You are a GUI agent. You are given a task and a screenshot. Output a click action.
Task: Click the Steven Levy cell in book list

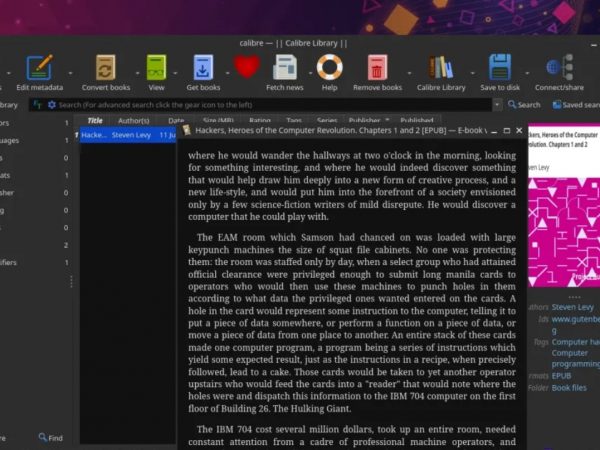click(131, 135)
